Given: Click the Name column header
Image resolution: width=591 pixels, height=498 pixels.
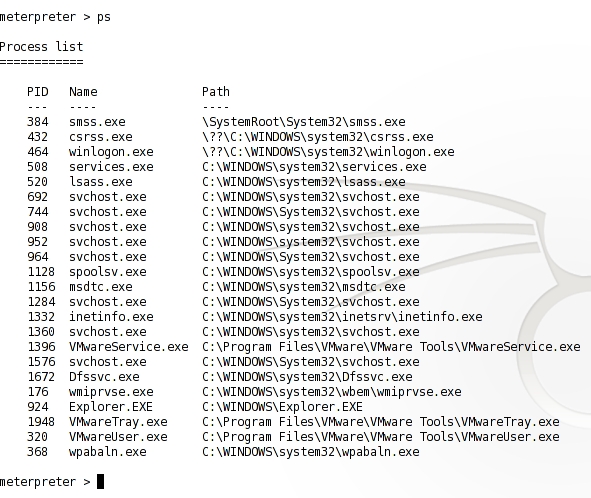Looking at the screenshot, I should [83, 92].
